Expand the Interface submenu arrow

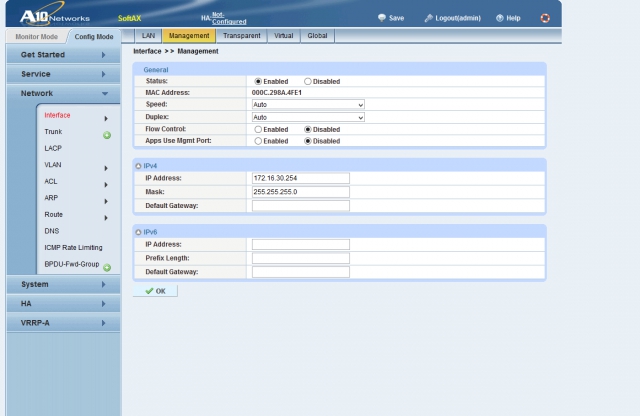click(106, 118)
